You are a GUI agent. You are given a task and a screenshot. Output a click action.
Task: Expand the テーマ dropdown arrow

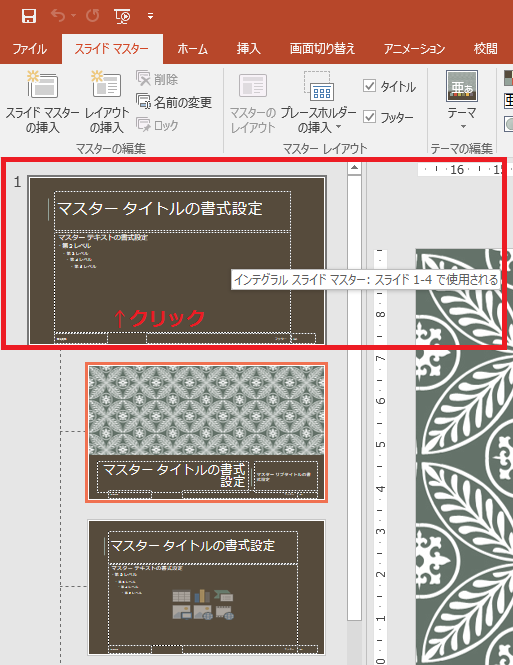[x=463, y=126]
